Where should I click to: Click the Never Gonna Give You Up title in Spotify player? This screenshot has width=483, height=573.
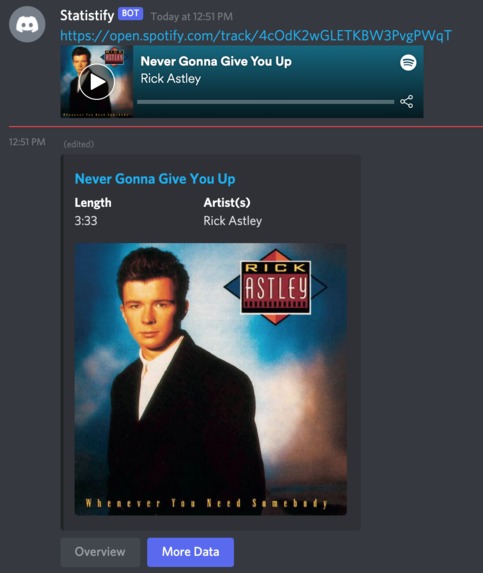216,61
